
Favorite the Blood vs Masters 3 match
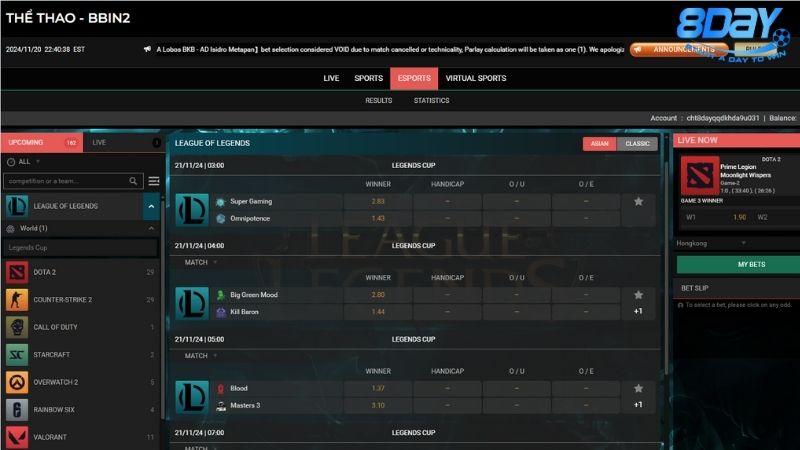coord(638,388)
